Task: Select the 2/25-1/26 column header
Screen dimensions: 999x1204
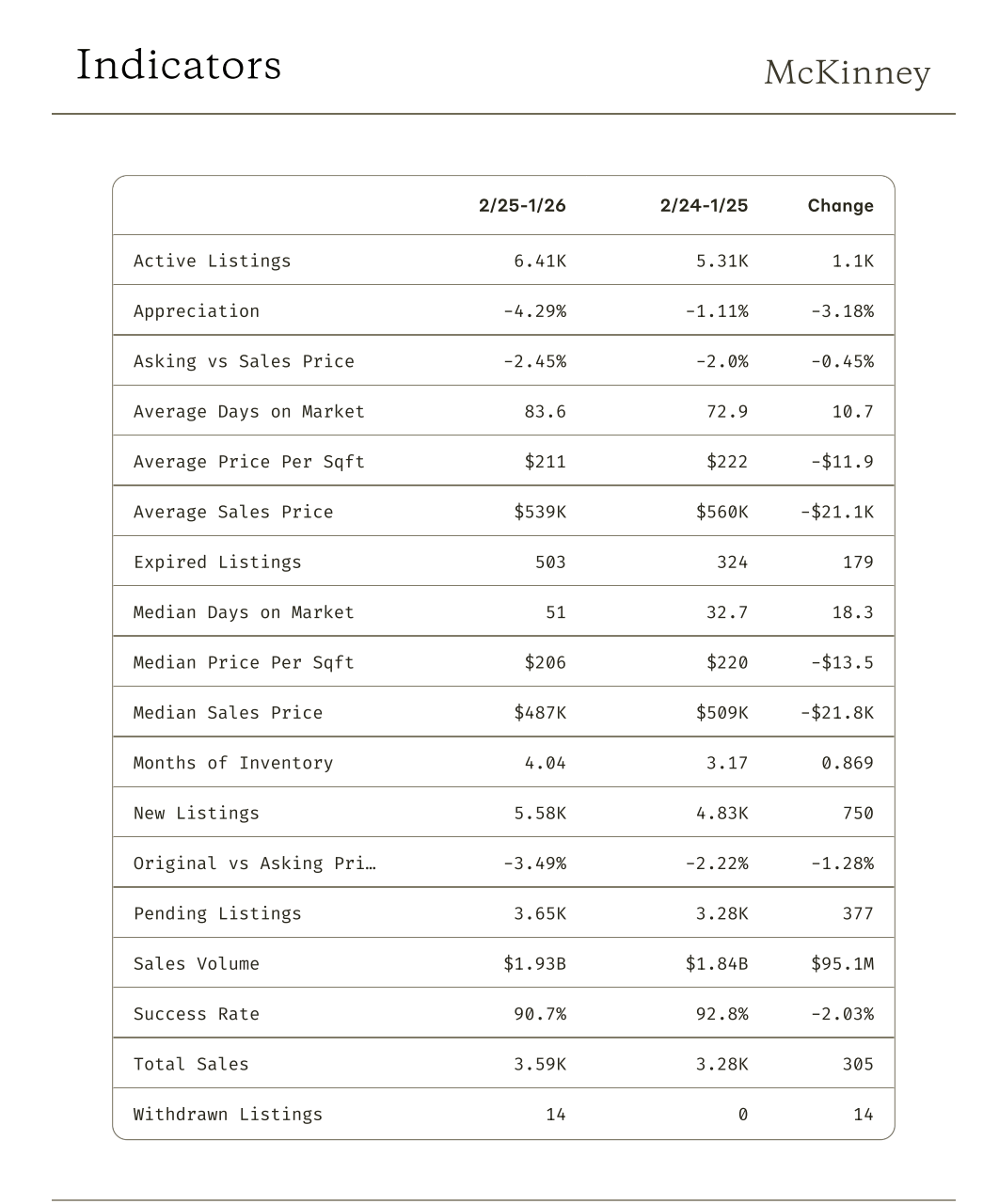Action: [x=522, y=206]
